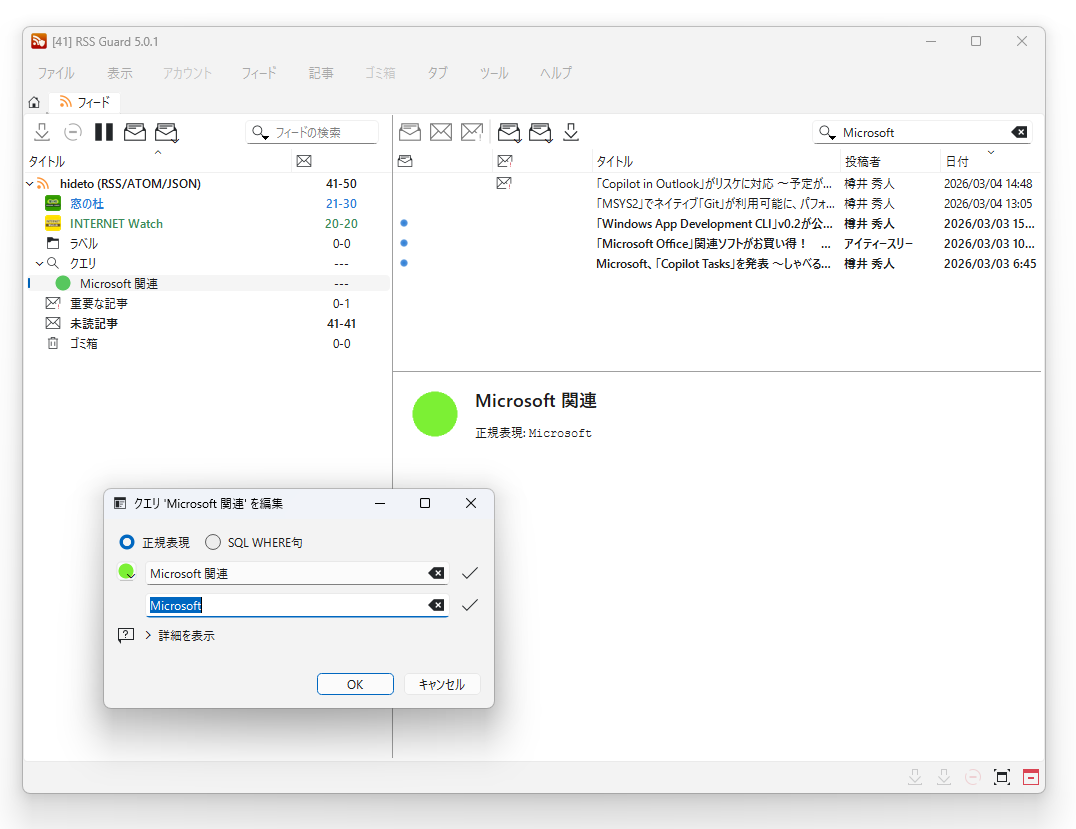
Task: Open the ヘルプ menu
Action: pyautogui.click(x=556, y=73)
